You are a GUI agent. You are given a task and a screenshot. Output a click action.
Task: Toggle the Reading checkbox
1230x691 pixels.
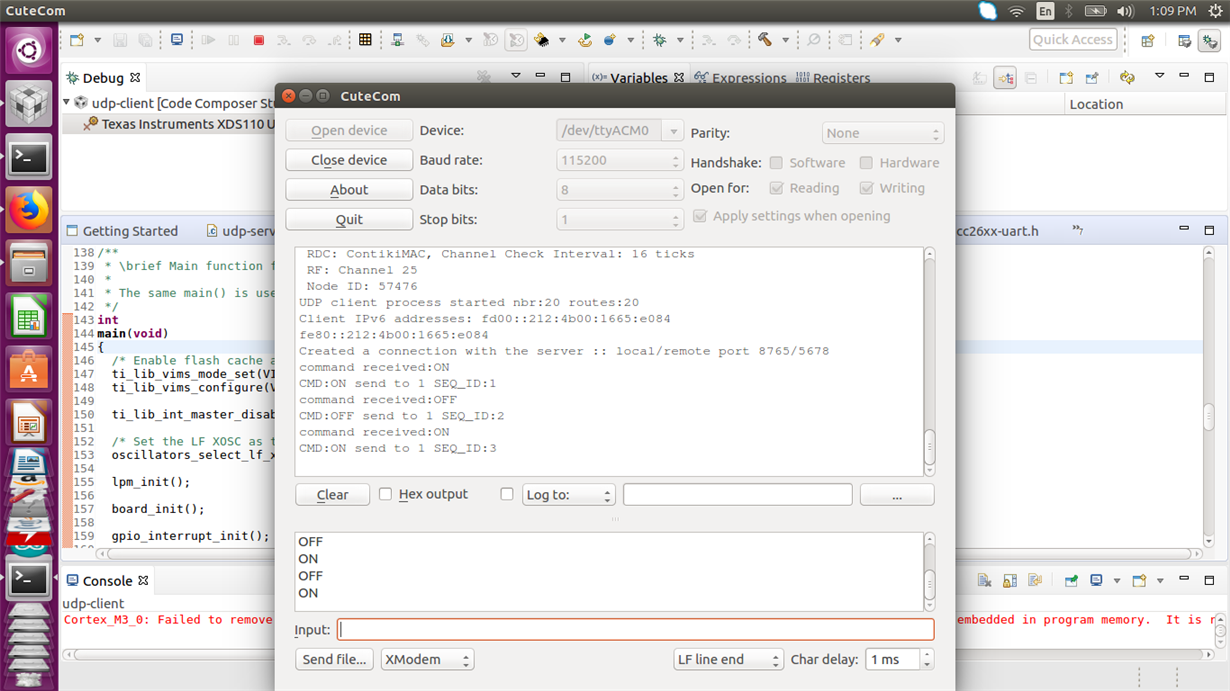776,188
